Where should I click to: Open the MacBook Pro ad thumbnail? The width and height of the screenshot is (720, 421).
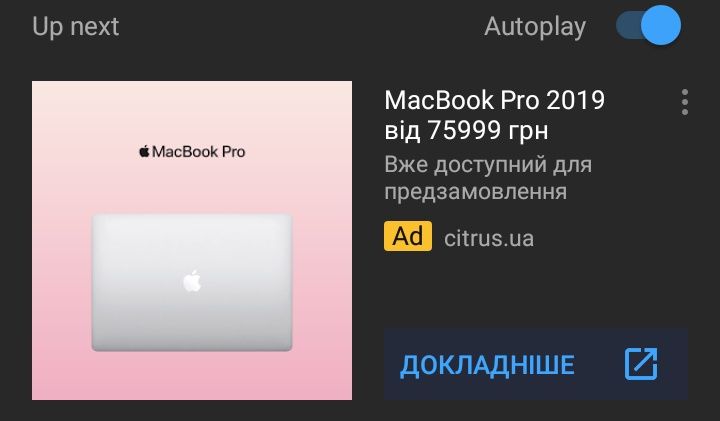point(192,241)
